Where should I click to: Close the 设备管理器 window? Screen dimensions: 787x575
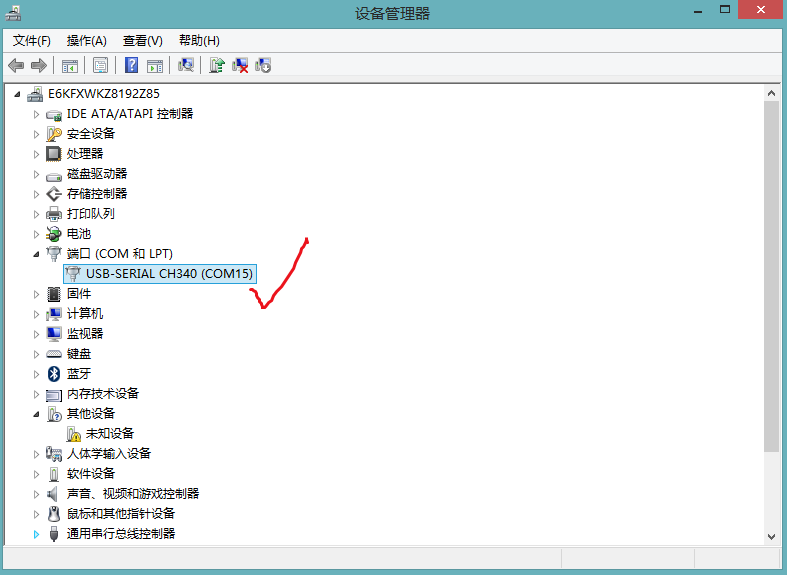tap(761, 10)
